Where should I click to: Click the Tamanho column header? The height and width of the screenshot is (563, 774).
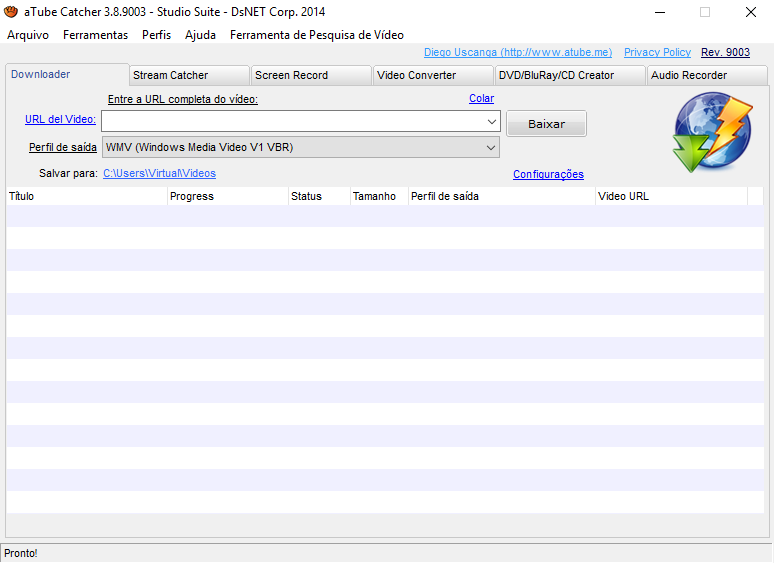379,196
